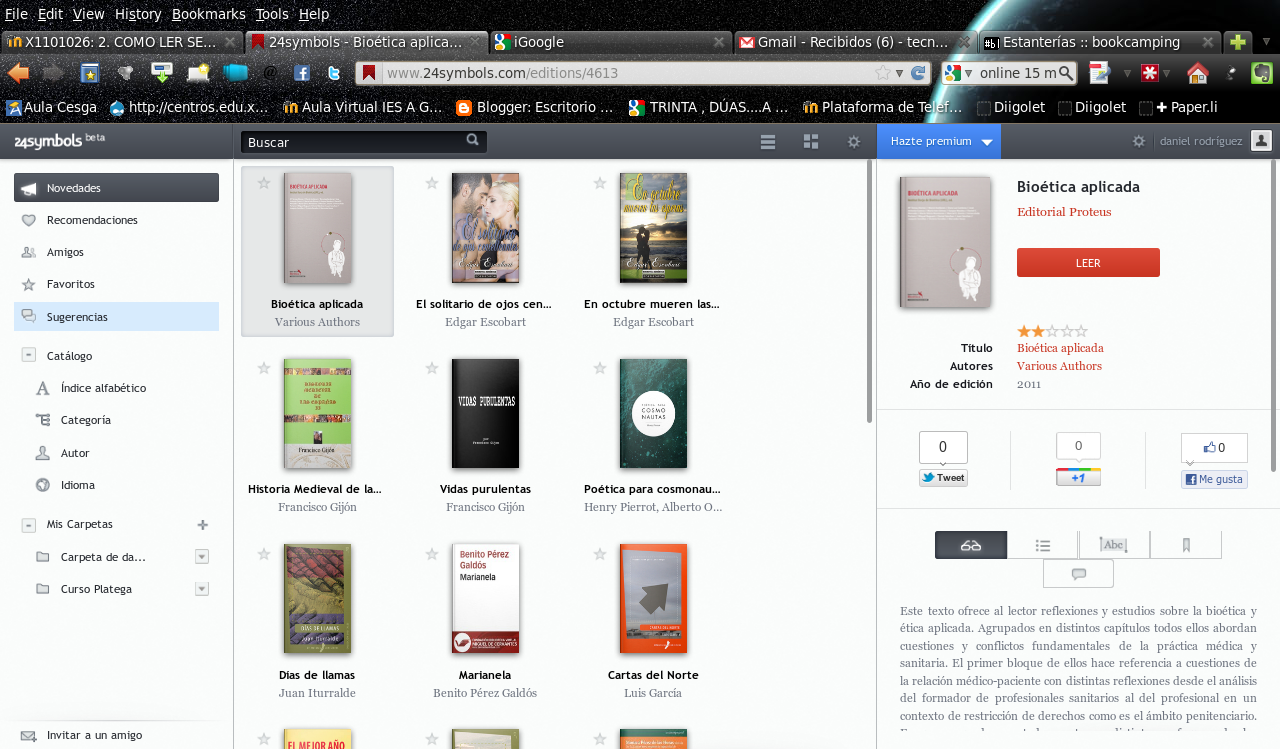The width and height of the screenshot is (1280, 749).
Task: Click the Tweet share button
Action: 943,478
